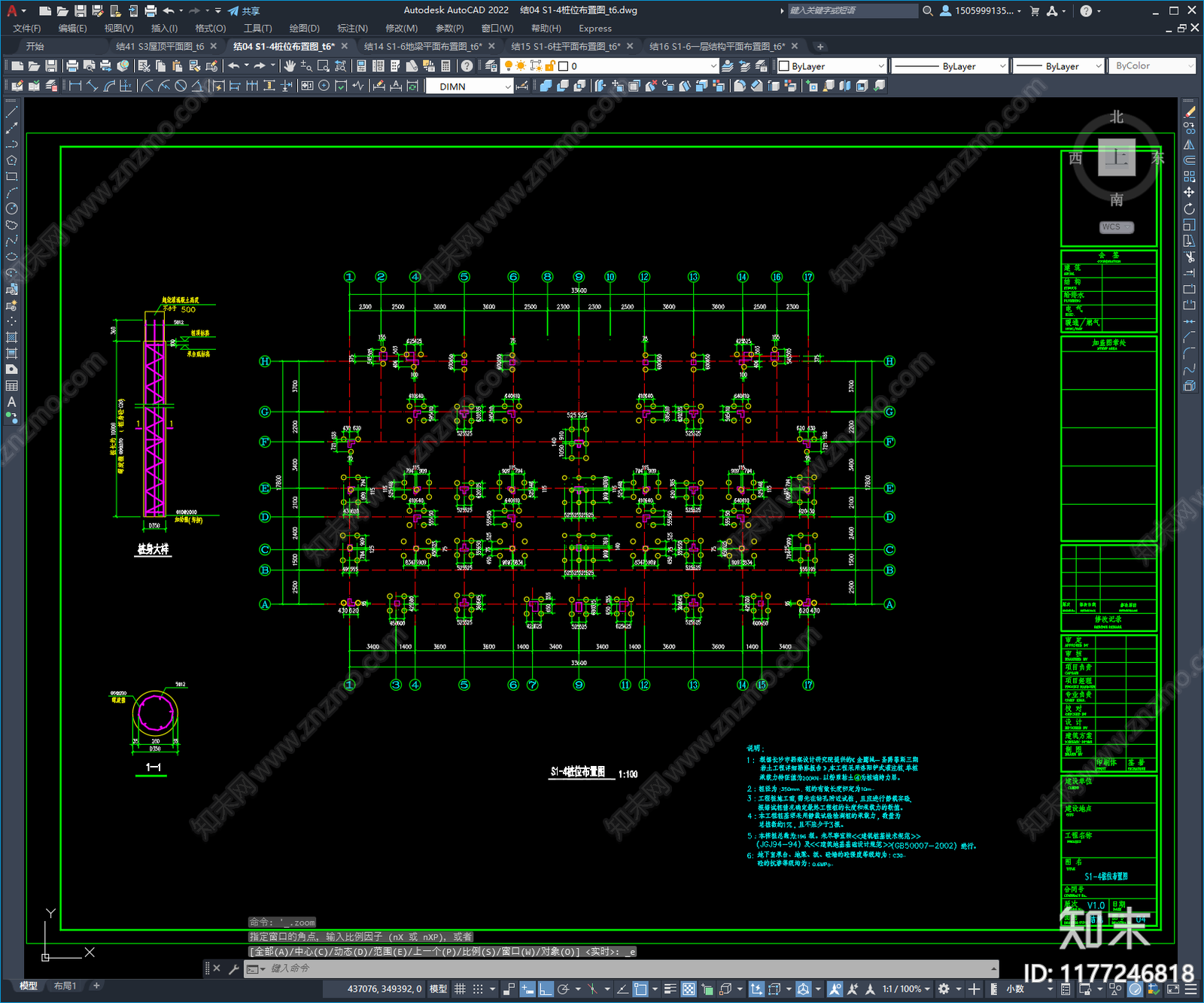Select the multiline Text tool A
The width and height of the screenshot is (1204, 1003).
coord(11,402)
